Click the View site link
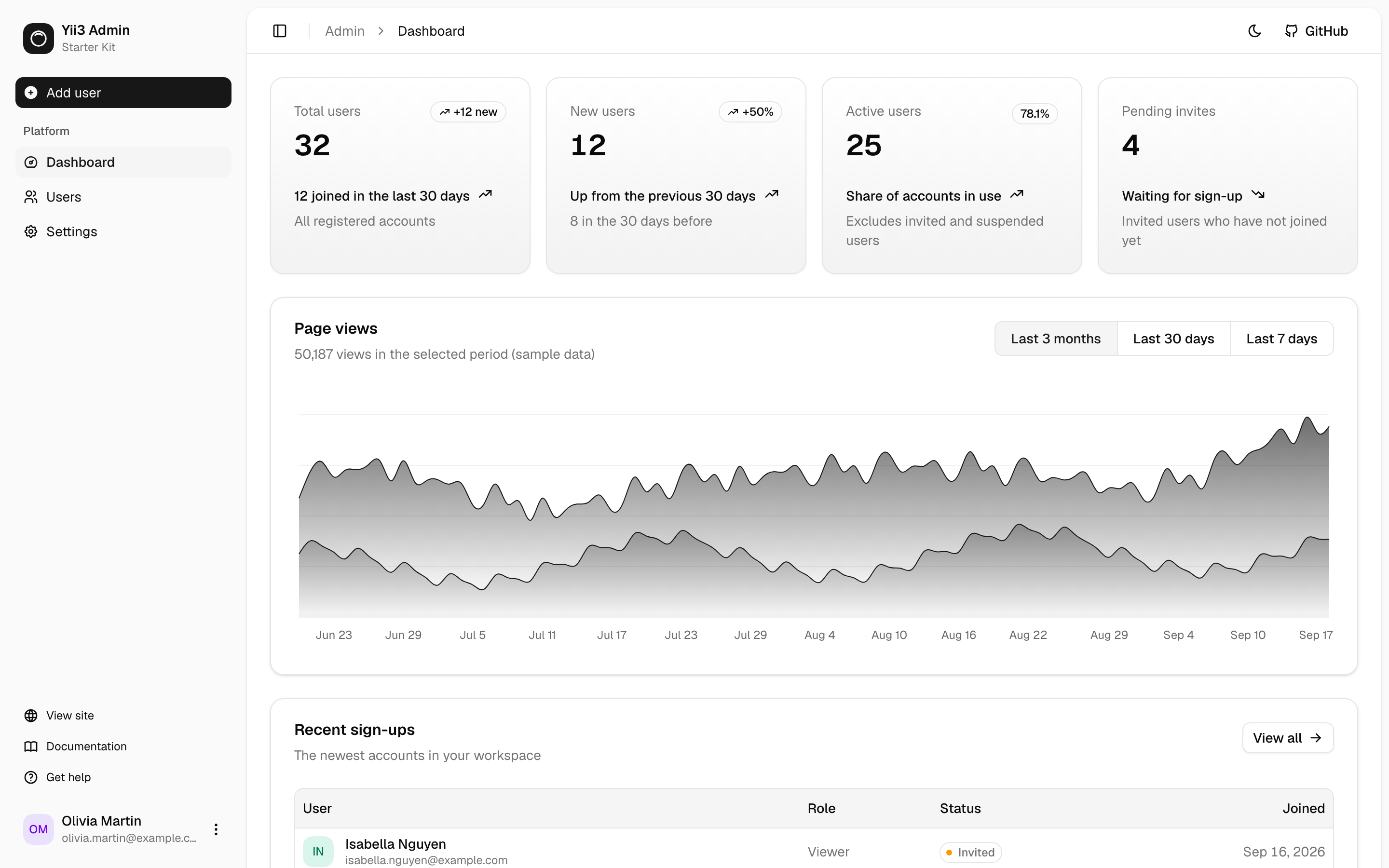Image resolution: width=1389 pixels, height=868 pixels. 123,715
